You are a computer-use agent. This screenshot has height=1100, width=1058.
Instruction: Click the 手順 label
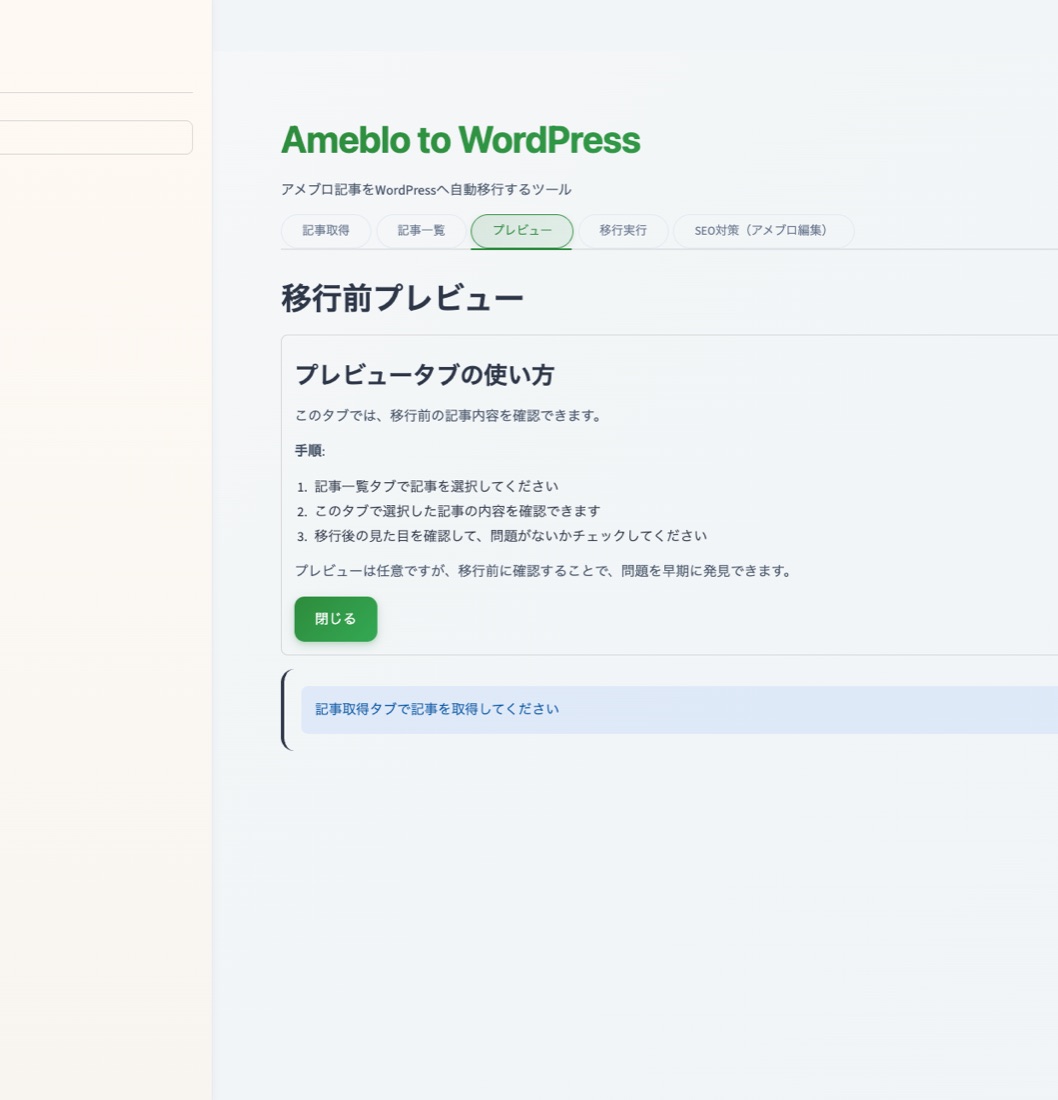(x=309, y=451)
